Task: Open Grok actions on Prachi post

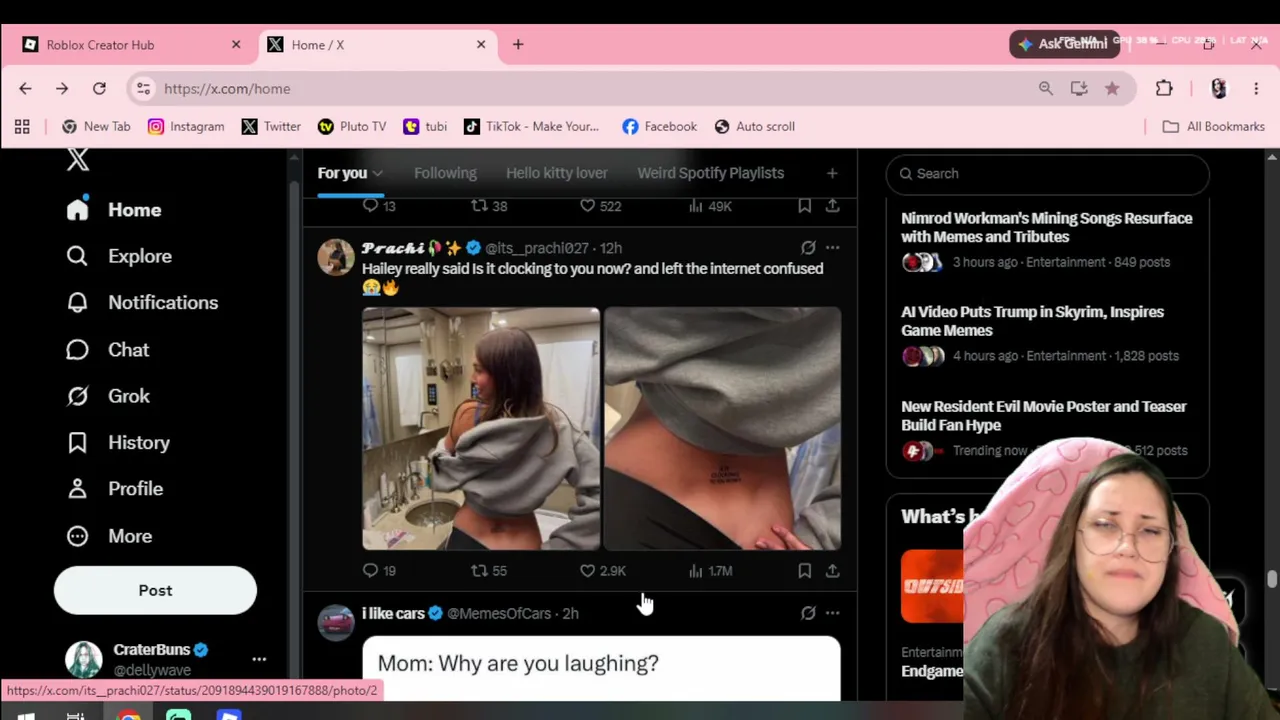Action: coord(808,248)
